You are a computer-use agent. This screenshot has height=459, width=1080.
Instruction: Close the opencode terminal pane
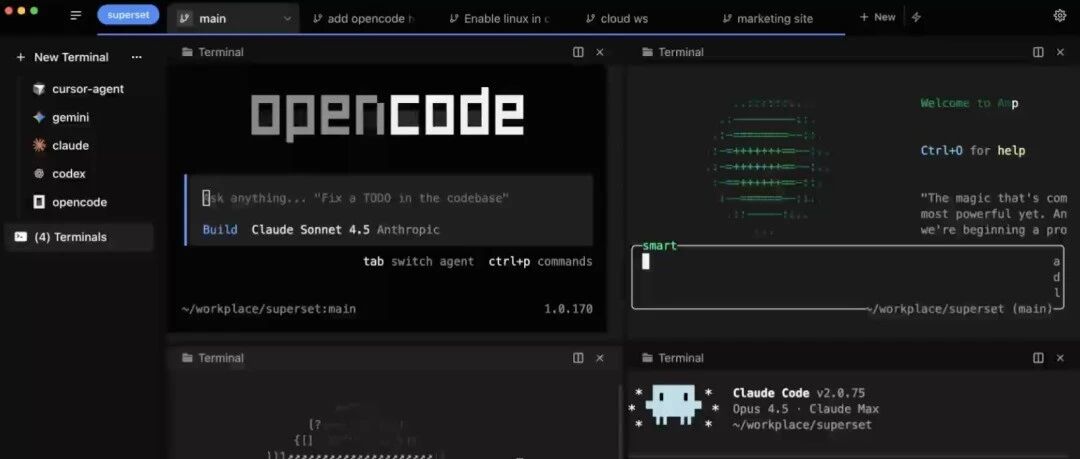coord(600,52)
